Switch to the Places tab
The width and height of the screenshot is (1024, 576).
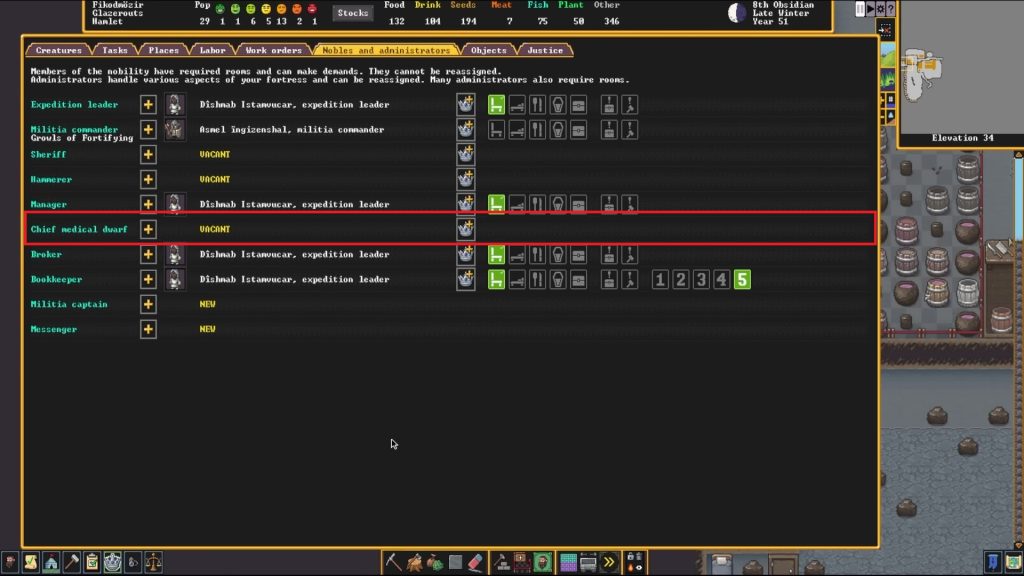(x=163, y=50)
